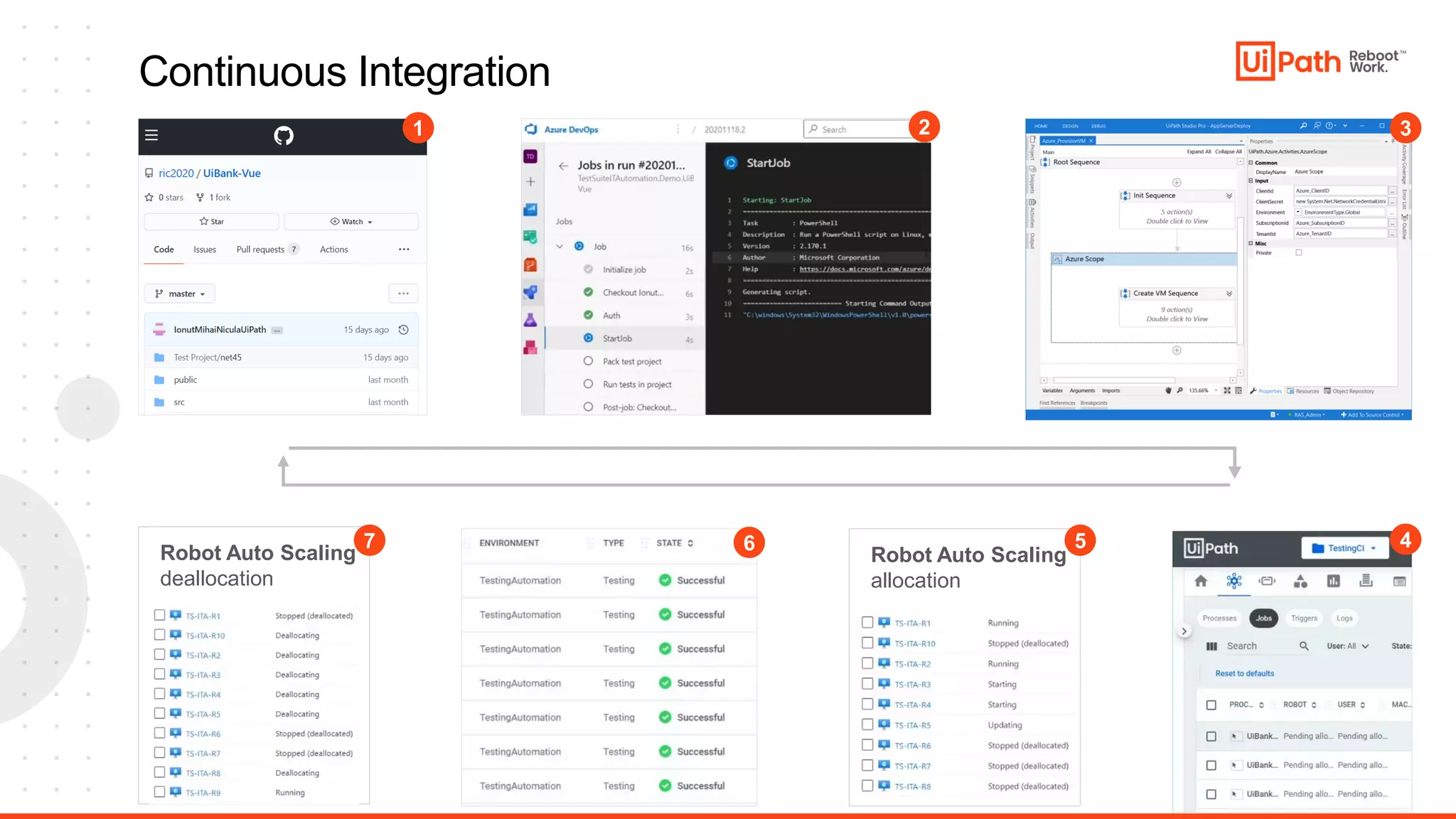Open the commit history clock icon
1456x819 pixels.
click(404, 330)
